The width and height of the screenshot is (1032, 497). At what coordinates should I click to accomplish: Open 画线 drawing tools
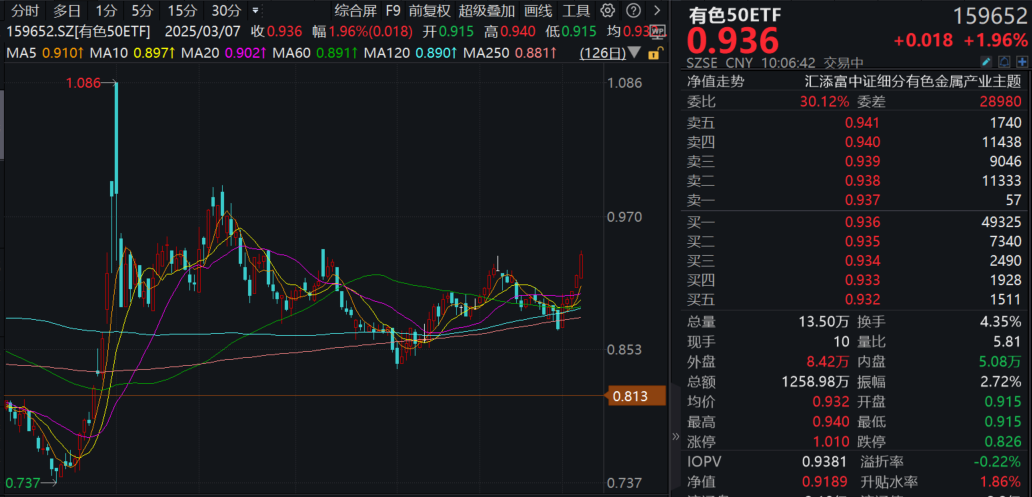point(538,11)
